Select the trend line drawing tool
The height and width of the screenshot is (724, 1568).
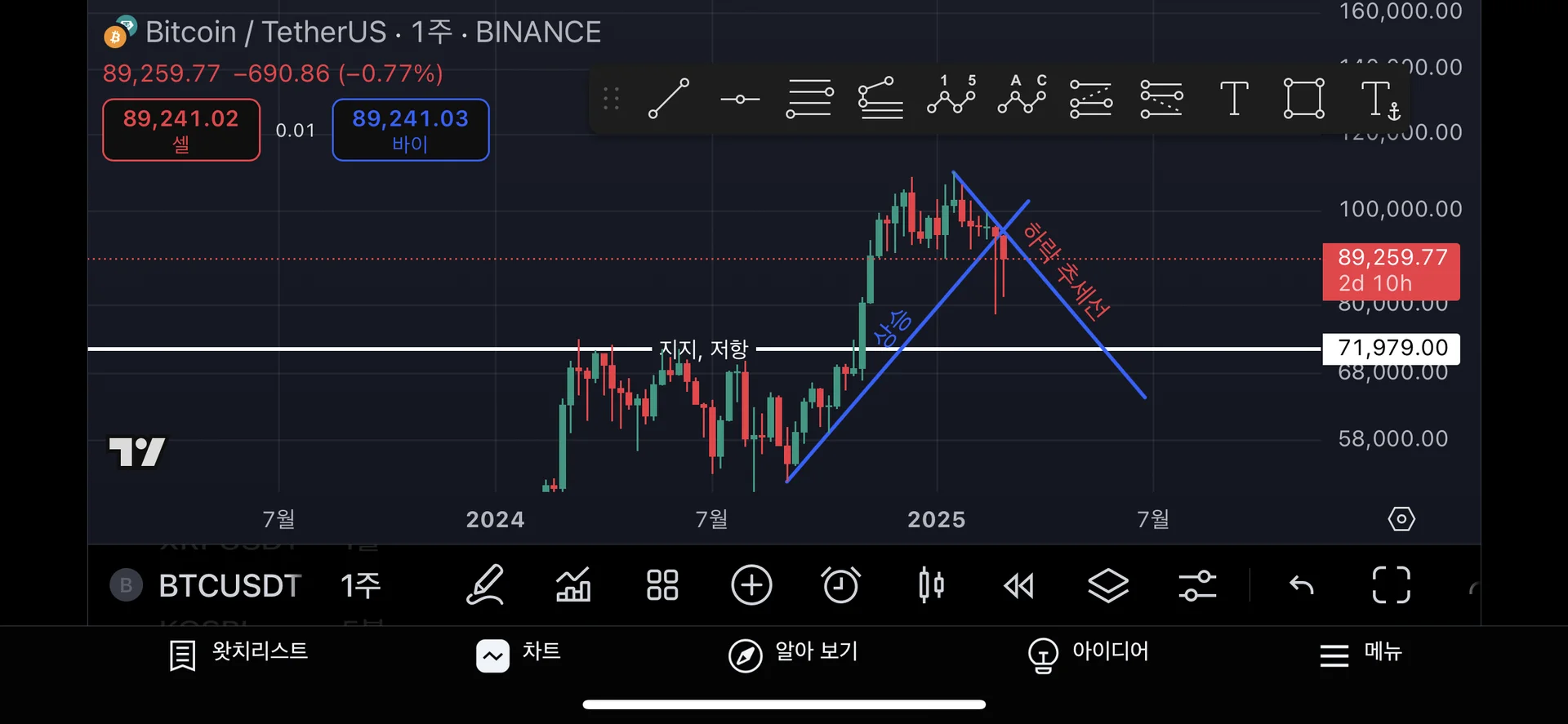coord(669,99)
